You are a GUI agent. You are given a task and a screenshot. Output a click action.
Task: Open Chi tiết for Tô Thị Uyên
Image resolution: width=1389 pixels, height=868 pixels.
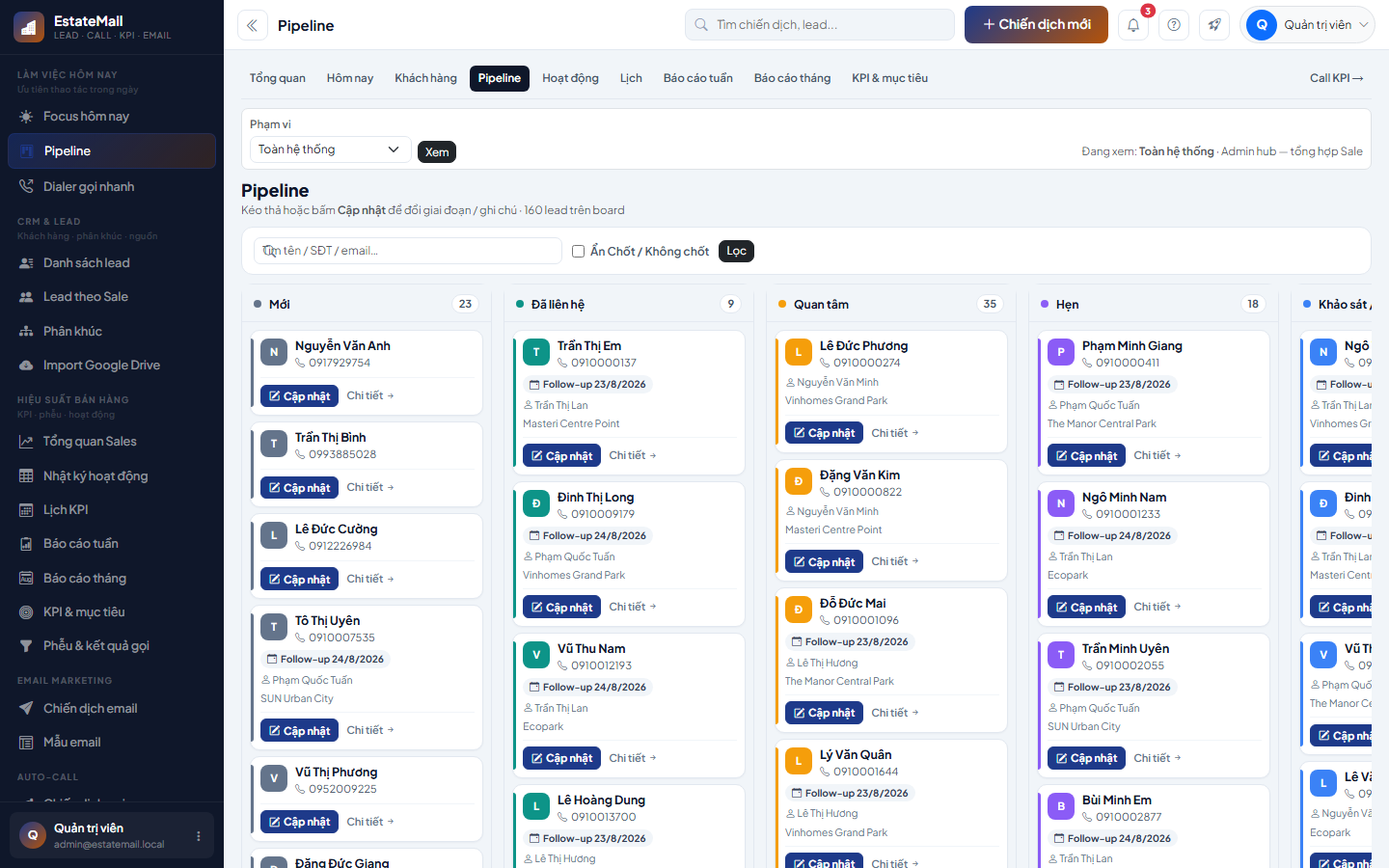(x=370, y=731)
